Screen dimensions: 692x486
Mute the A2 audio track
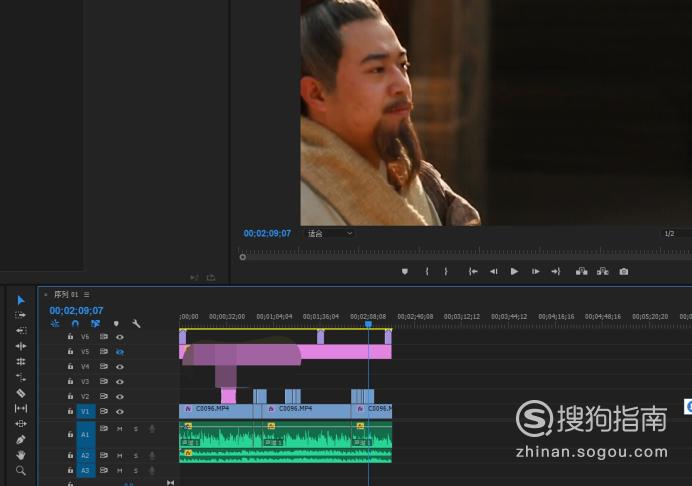point(120,456)
